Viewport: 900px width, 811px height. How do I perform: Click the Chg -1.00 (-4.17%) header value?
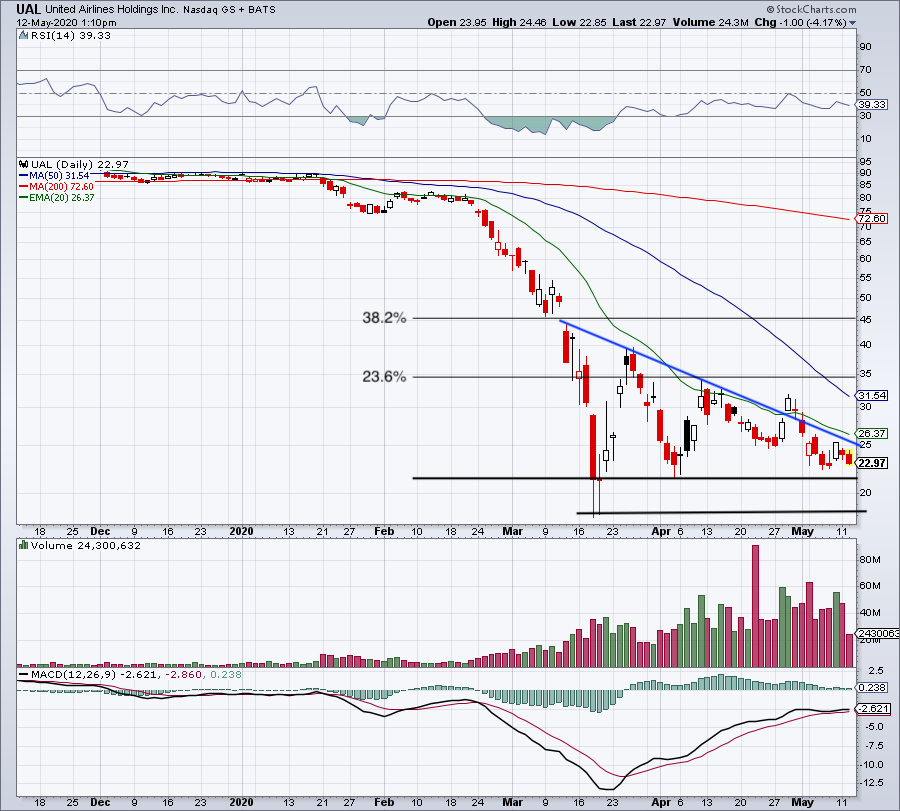(800, 22)
